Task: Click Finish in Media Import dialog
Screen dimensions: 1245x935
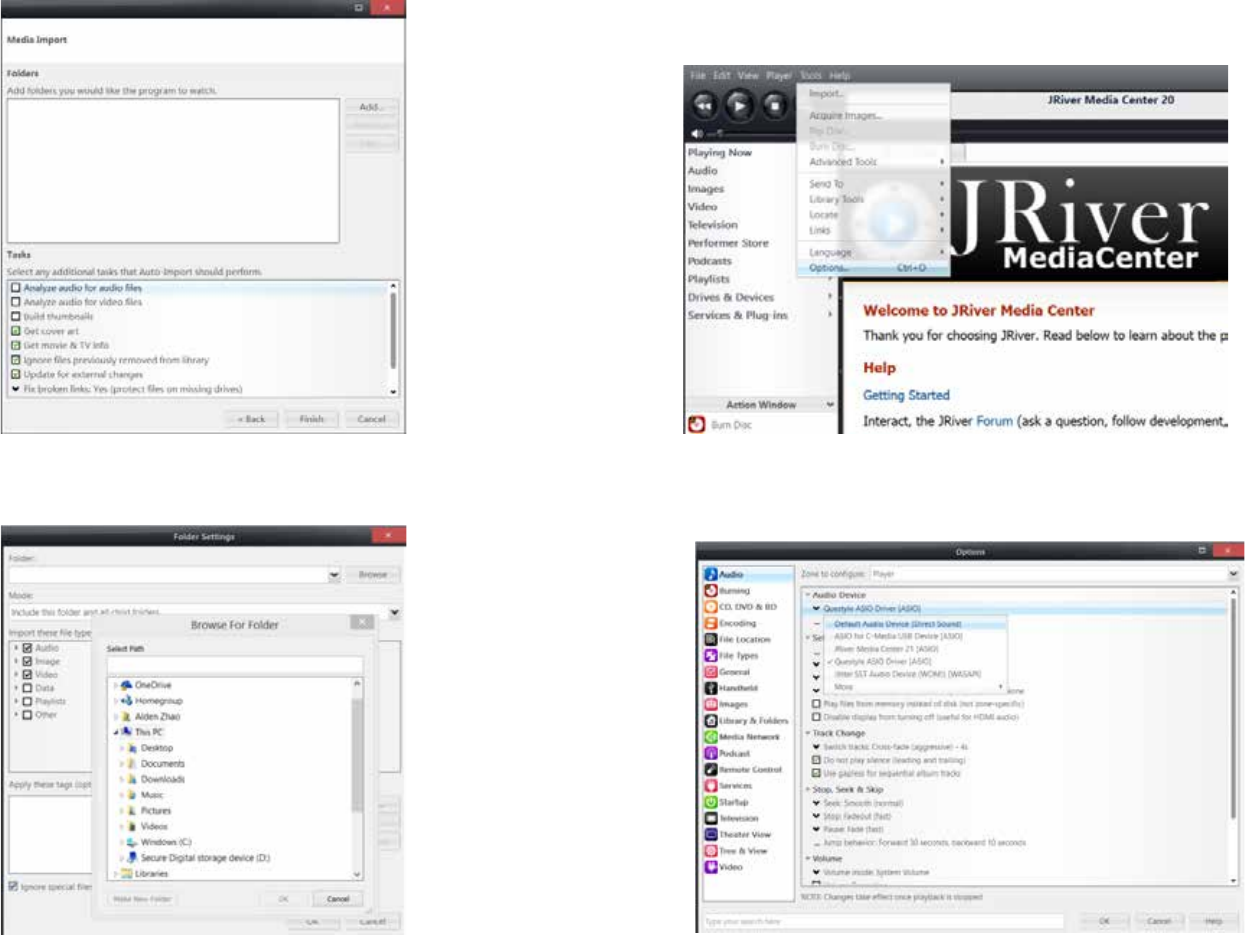Action: point(312,419)
